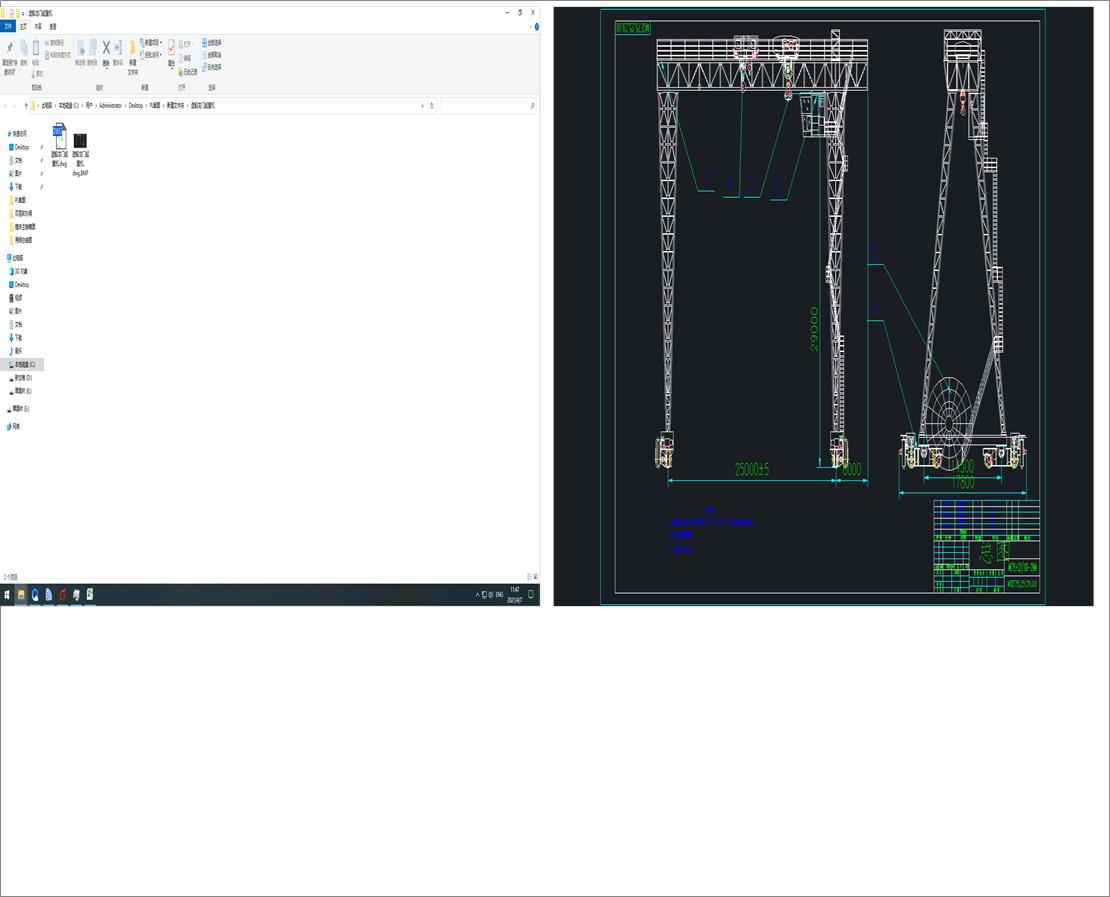Click the title block in the drawing
Screen dimensions: 1110x897
coord(987,546)
